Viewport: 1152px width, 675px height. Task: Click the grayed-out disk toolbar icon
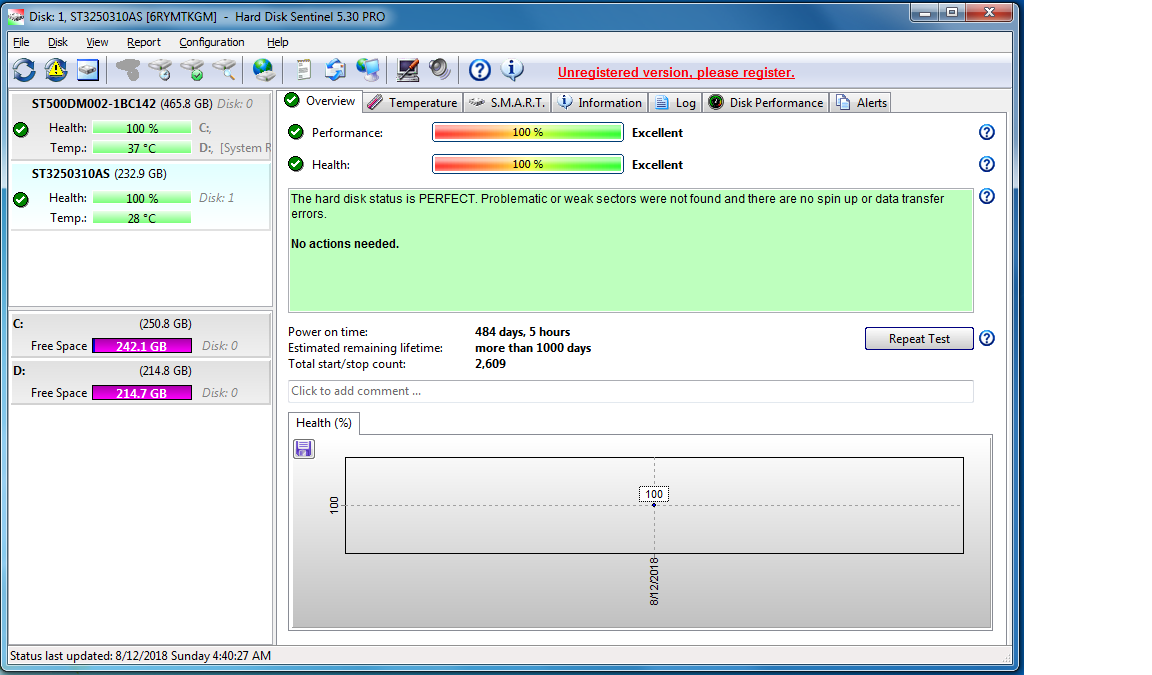point(128,71)
